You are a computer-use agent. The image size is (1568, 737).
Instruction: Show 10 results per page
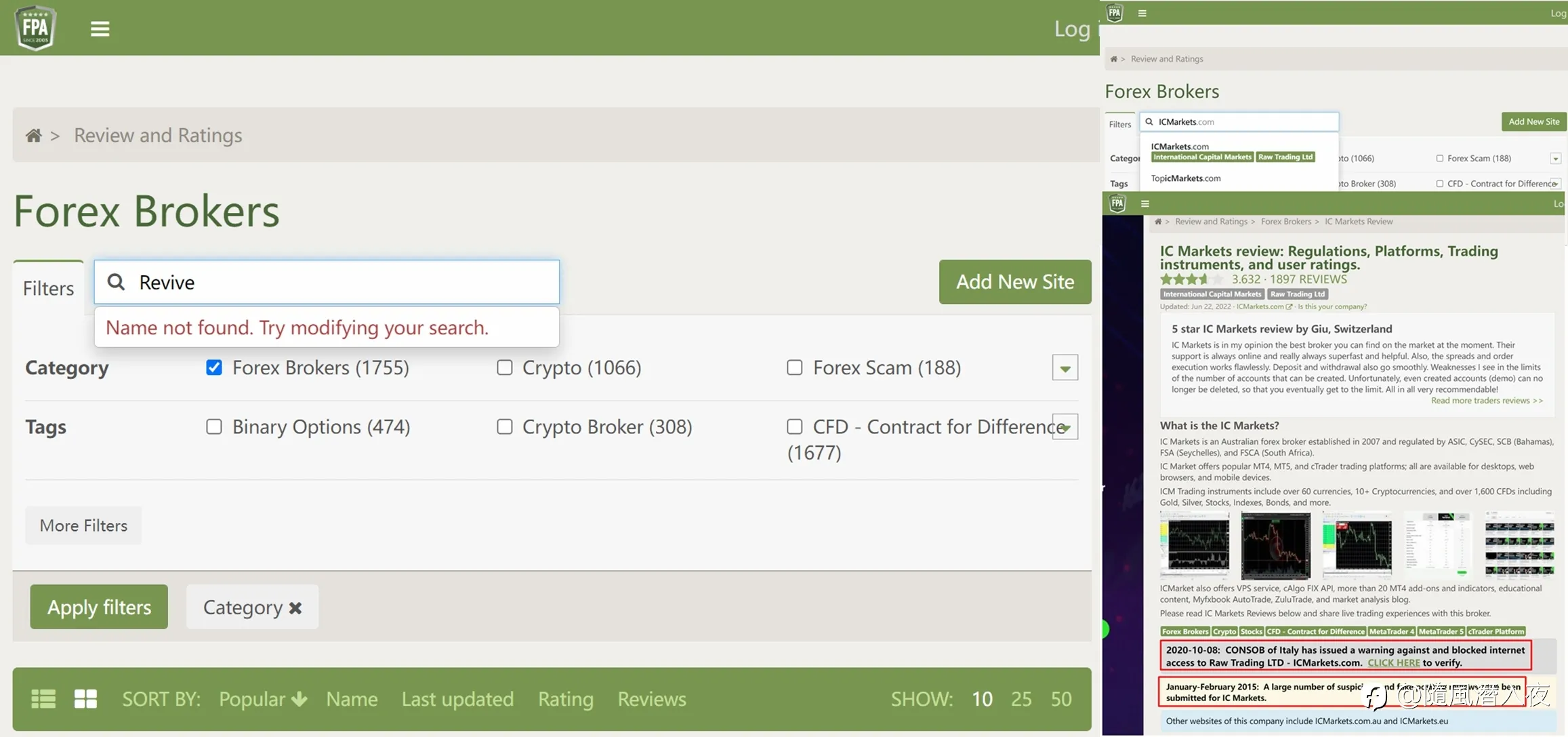tap(983, 699)
